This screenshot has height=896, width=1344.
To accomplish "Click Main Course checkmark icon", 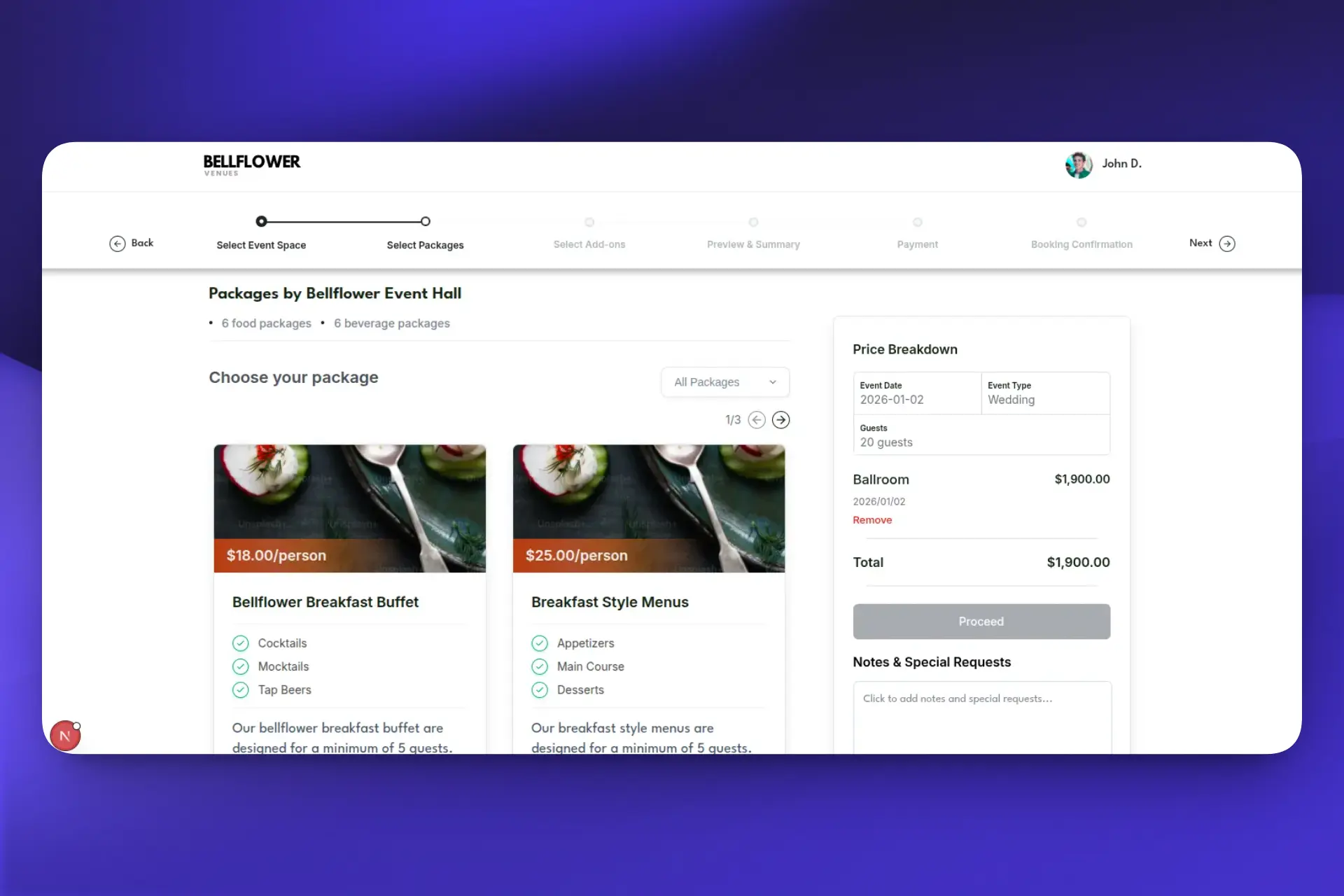I will (x=539, y=666).
